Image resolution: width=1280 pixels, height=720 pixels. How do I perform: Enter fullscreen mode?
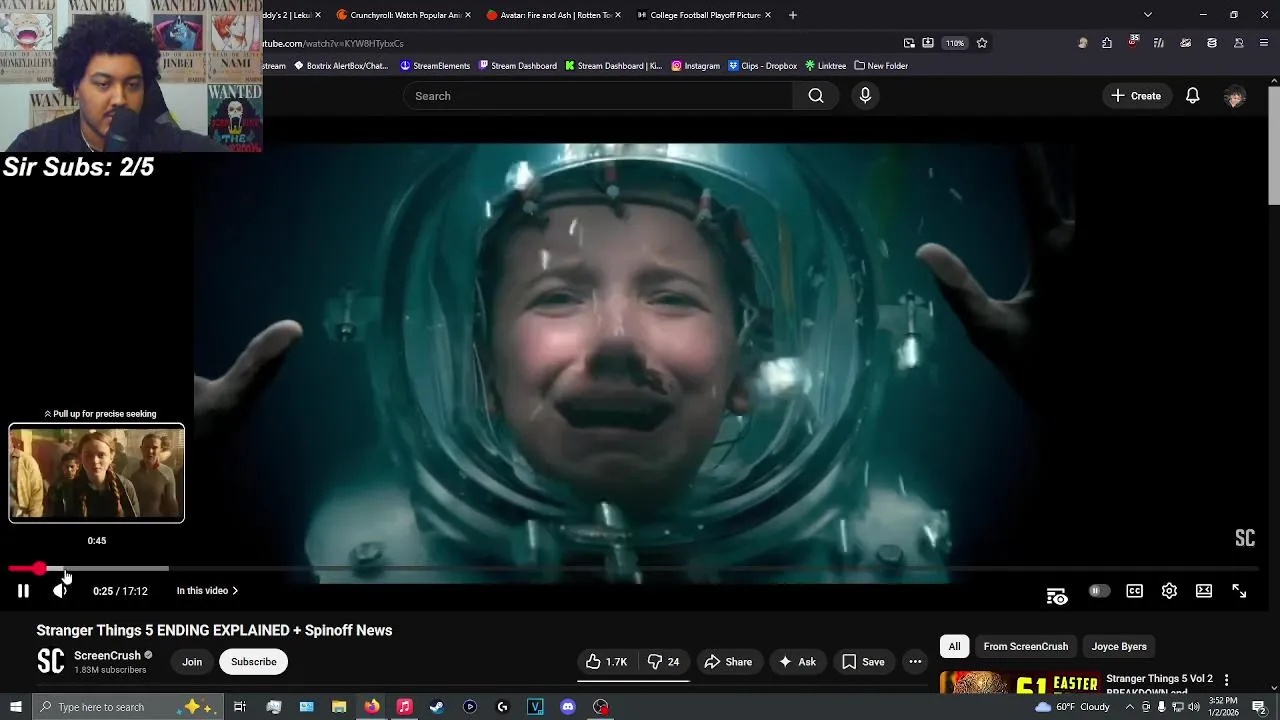coord(1239,591)
